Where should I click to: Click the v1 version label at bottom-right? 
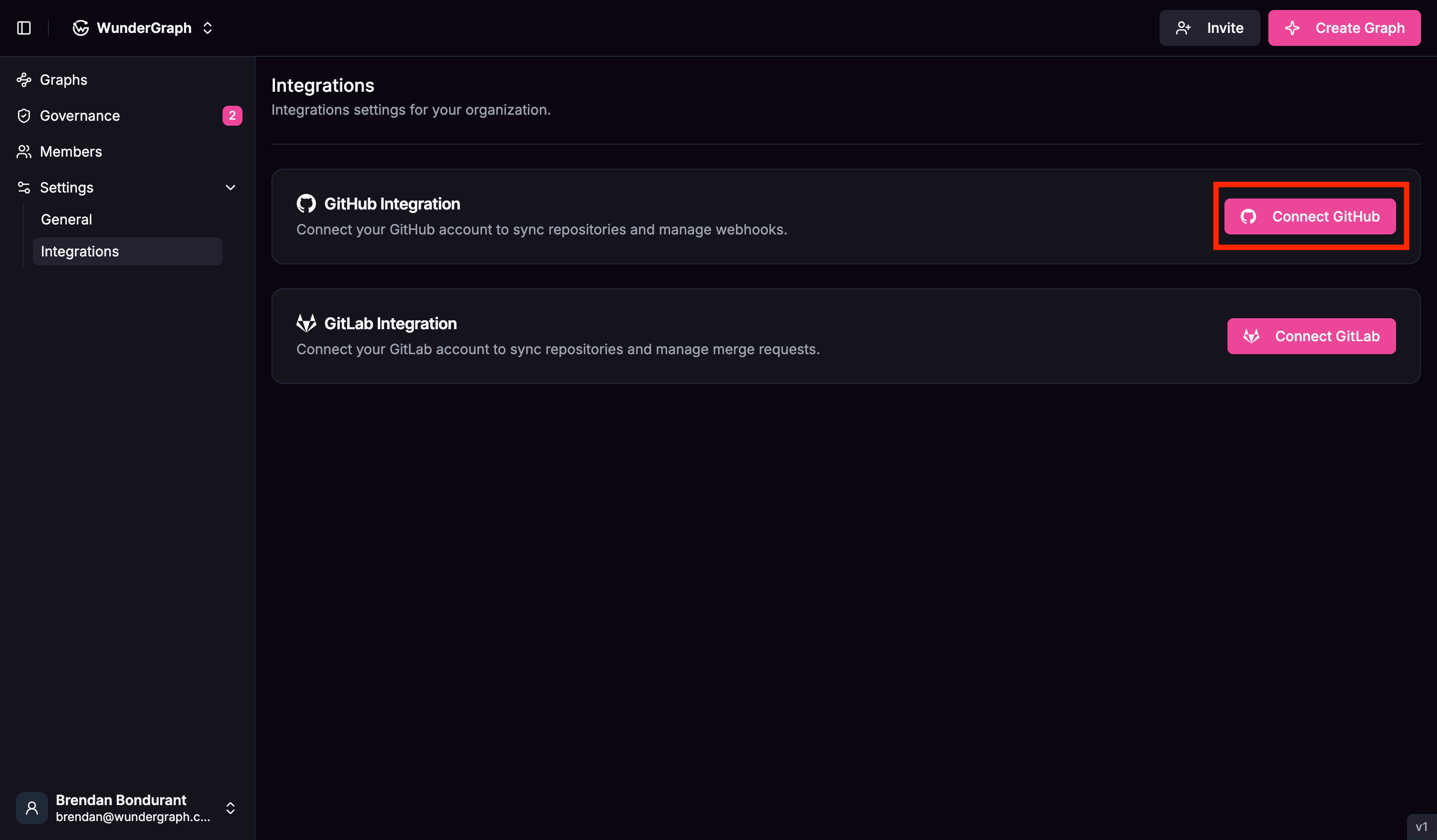click(1421, 828)
